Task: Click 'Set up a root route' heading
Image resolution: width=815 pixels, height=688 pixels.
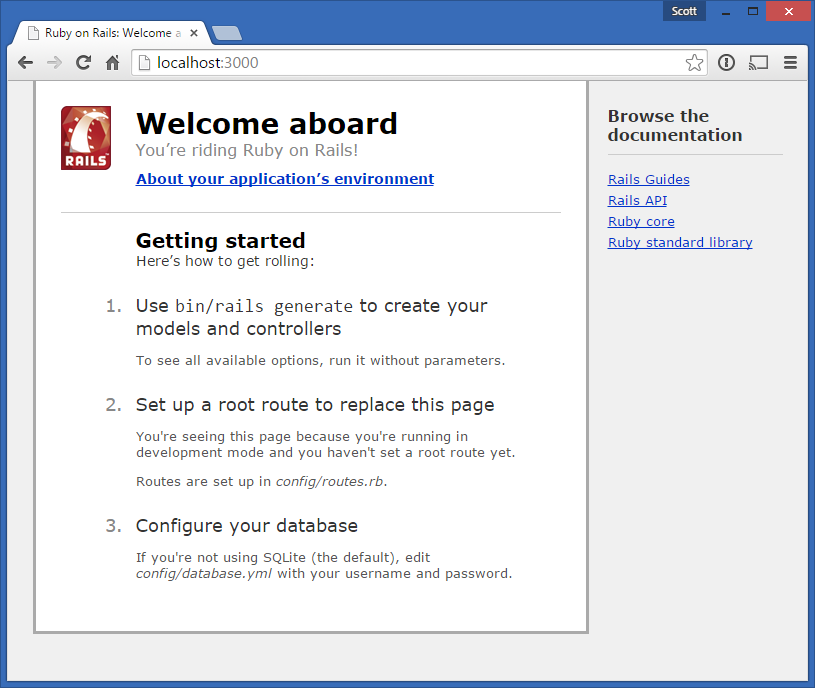Action: 315,405
